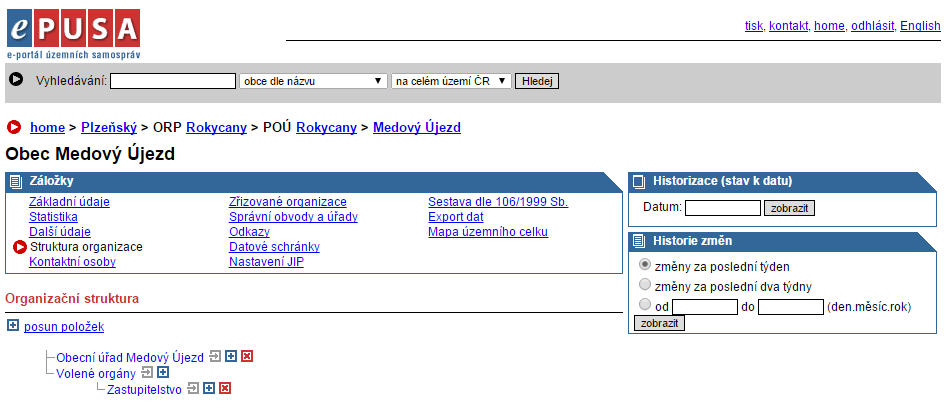Click POÚ Rokycany breadcrumb link
The image size is (948, 409).
click(326, 128)
